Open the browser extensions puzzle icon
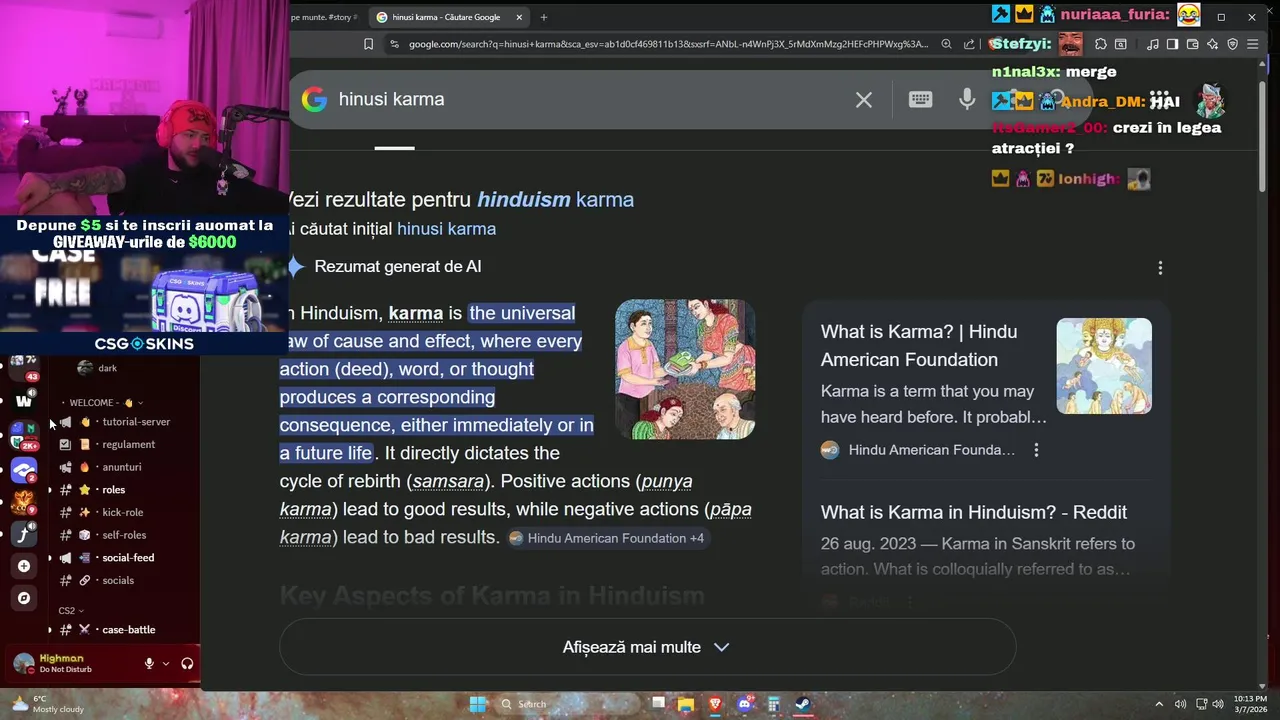This screenshot has width=1280, height=720. click(x=1100, y=44)
